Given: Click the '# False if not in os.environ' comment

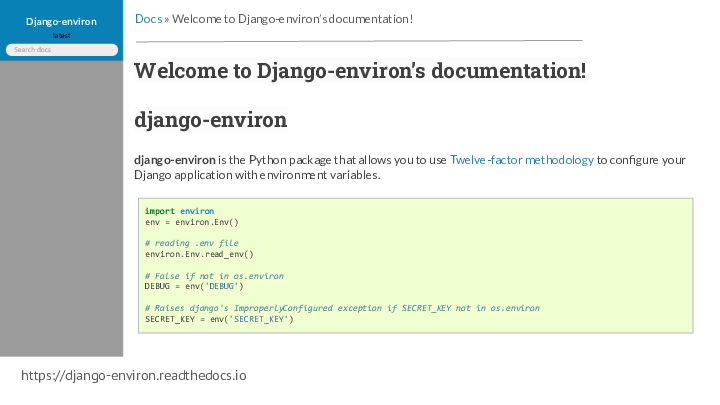Looking at the screenshot, I should click(x=214, y=276).
